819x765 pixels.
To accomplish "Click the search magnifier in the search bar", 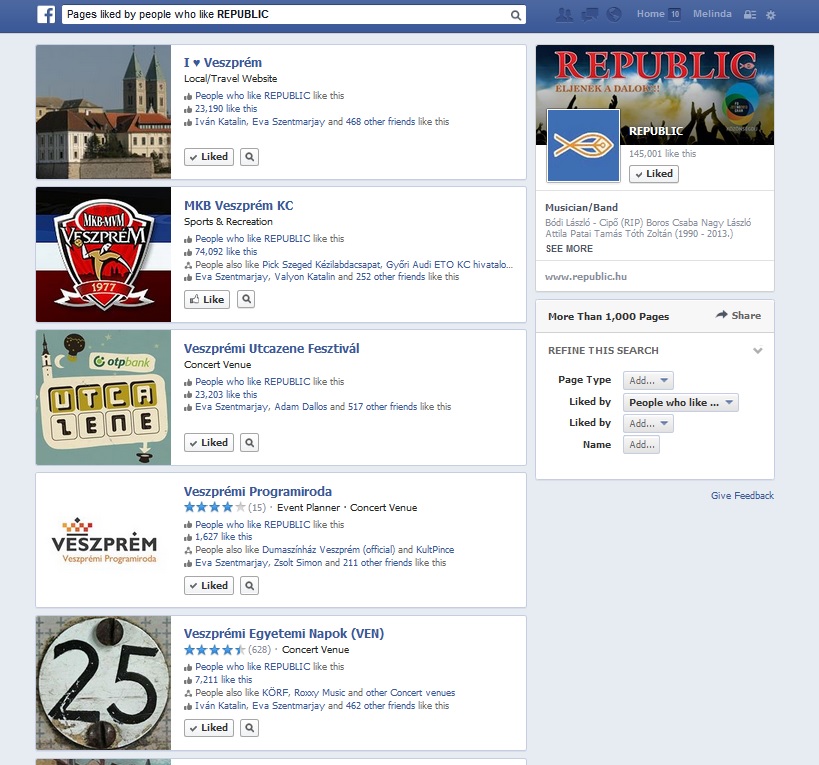I will click(516, 15).
